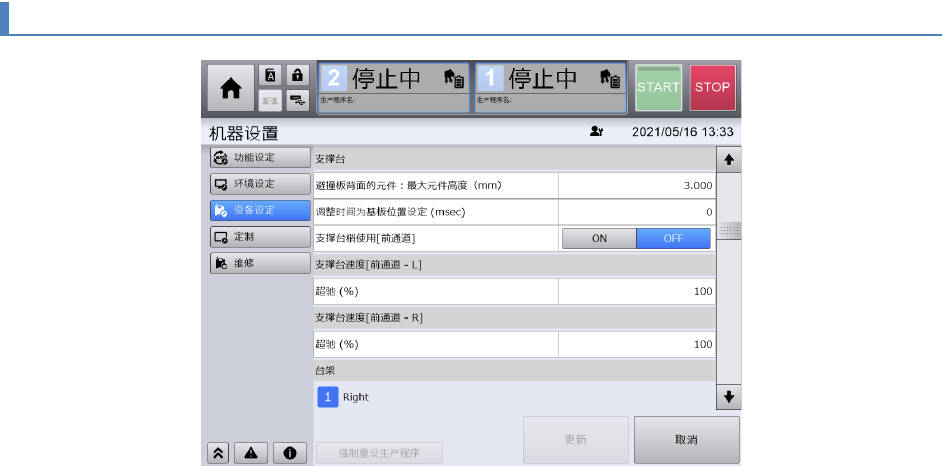Image resolution: width=942 pixels, height=466 pixels.
Task: Select the 1 Right 台架 entry
Action: 343,397
